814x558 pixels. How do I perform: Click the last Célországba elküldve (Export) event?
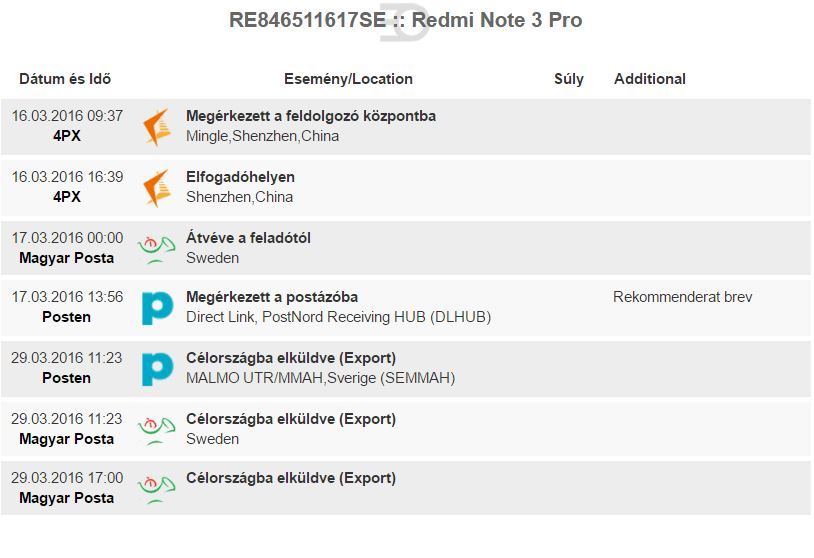click(x=291, y=478)
